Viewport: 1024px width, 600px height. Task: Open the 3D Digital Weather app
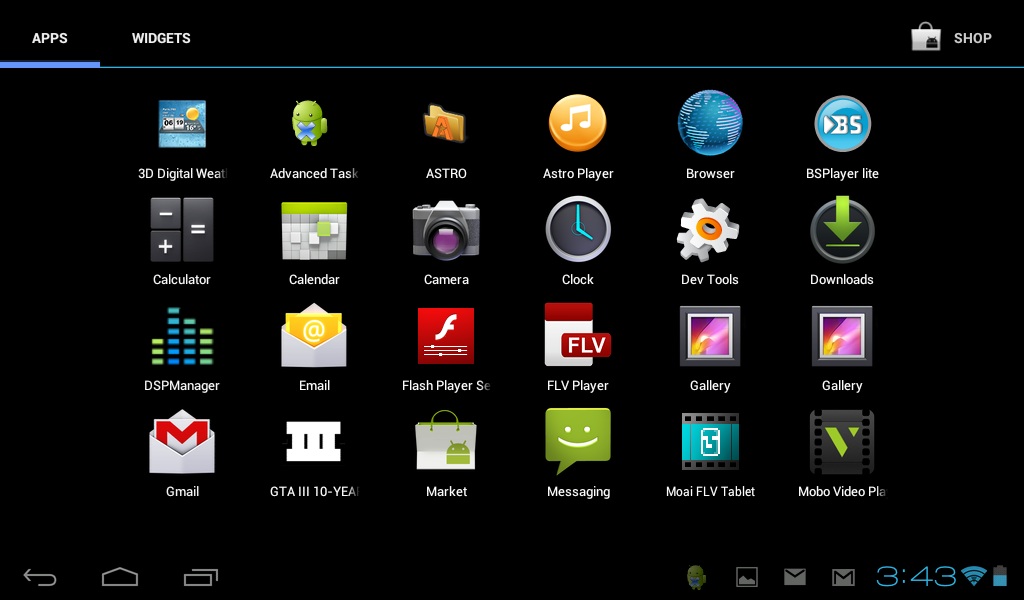[182, 124]
